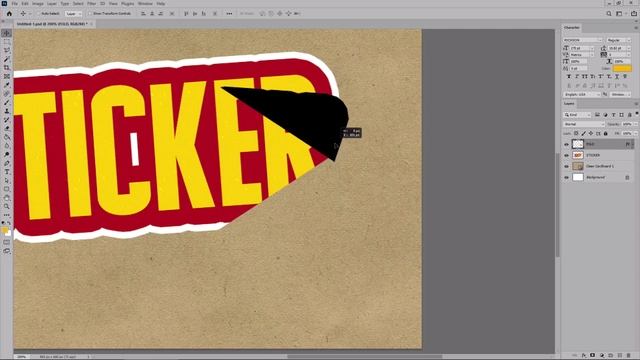Select the Character panel tab
Image resolution: width=640 pixels, height=360 pixels.
pyautogui.click(x=571, y=28)
